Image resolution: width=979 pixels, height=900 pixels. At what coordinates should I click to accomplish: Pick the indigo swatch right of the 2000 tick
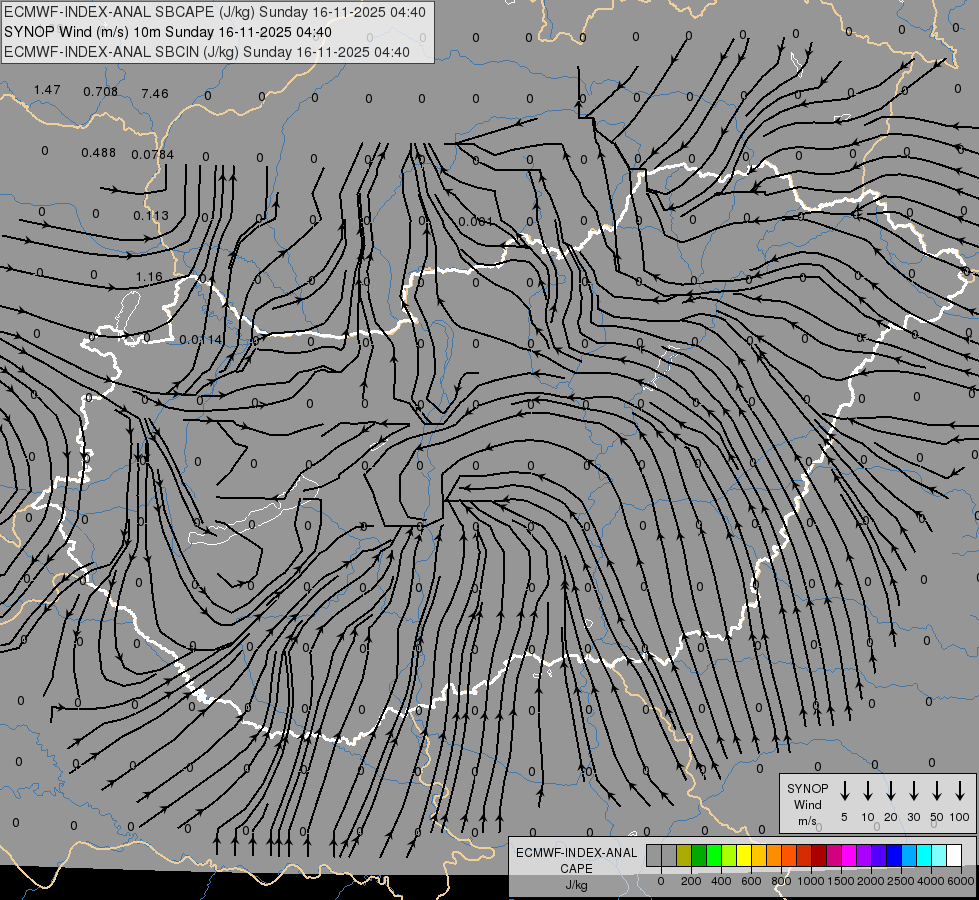click(x=879, y=856)
